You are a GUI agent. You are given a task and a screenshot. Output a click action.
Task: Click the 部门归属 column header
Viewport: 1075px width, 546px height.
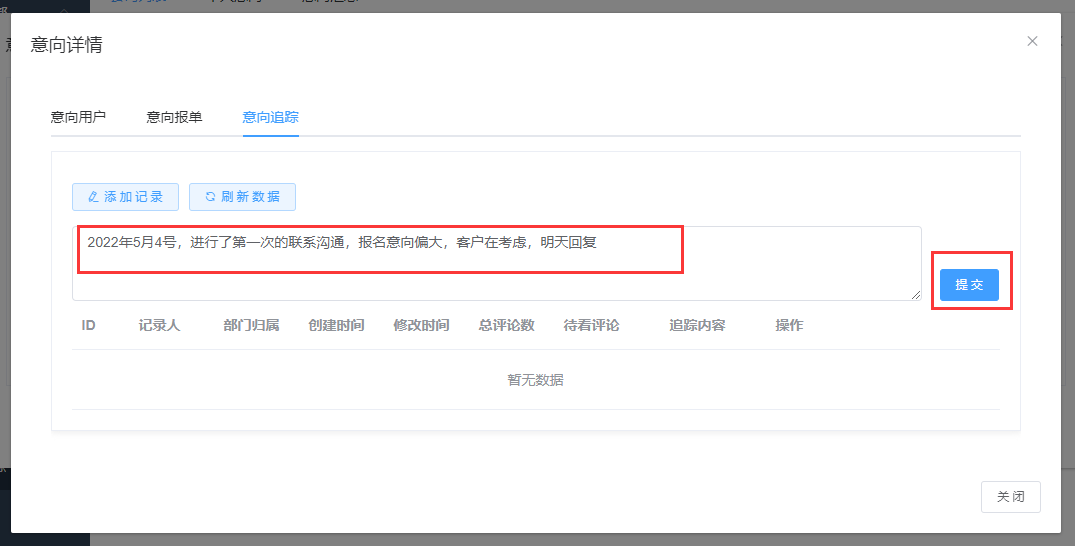pos(251,325)
